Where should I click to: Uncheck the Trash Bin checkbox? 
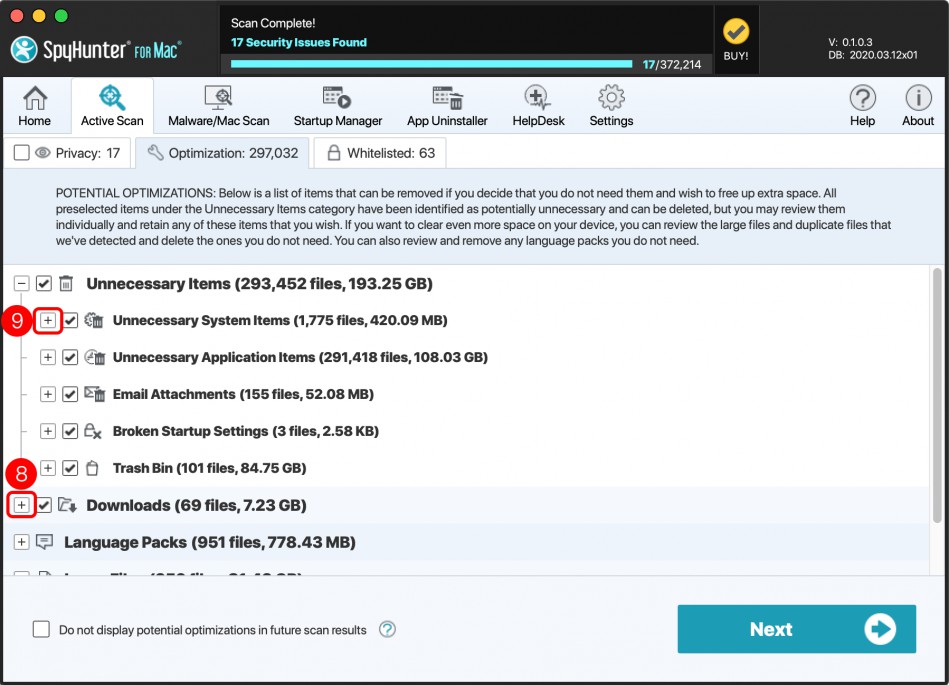click(70, 468)
